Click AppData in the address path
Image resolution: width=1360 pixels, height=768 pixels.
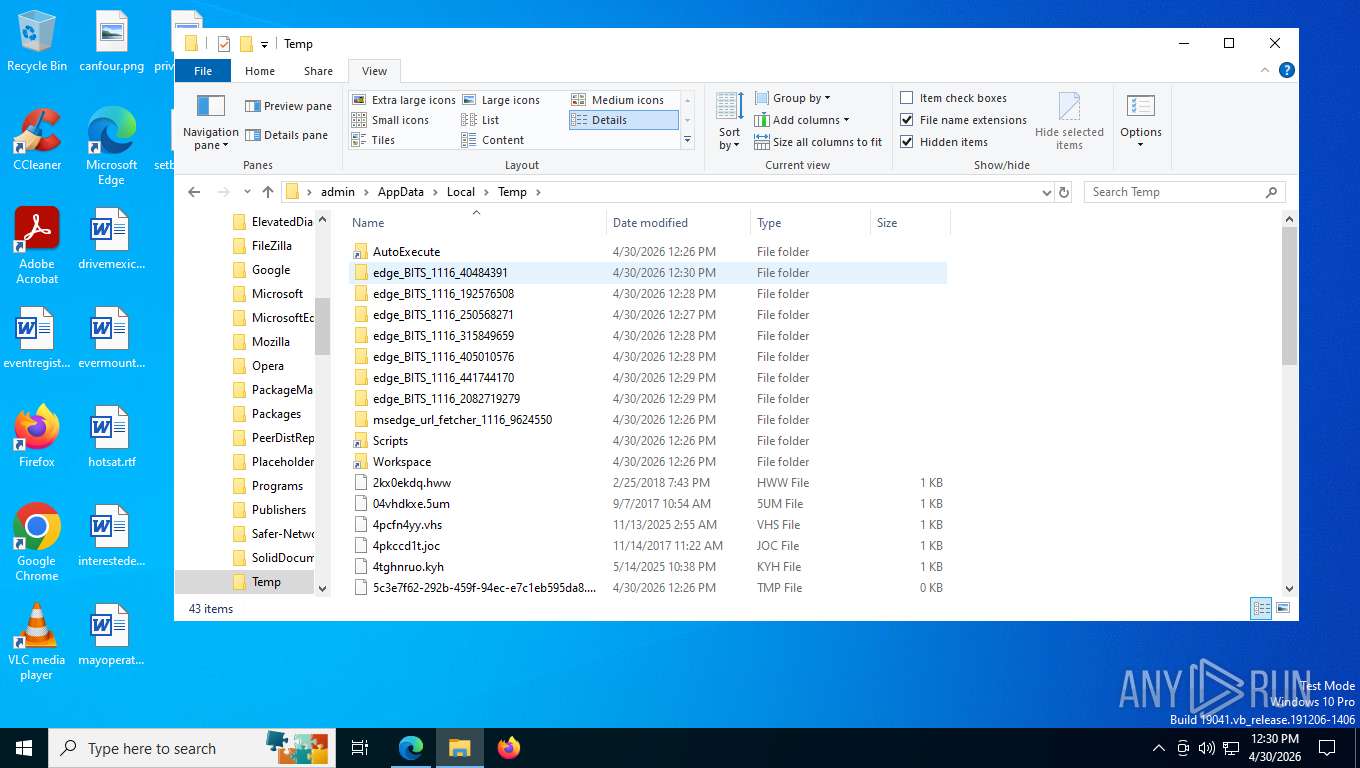pos(401,192)
